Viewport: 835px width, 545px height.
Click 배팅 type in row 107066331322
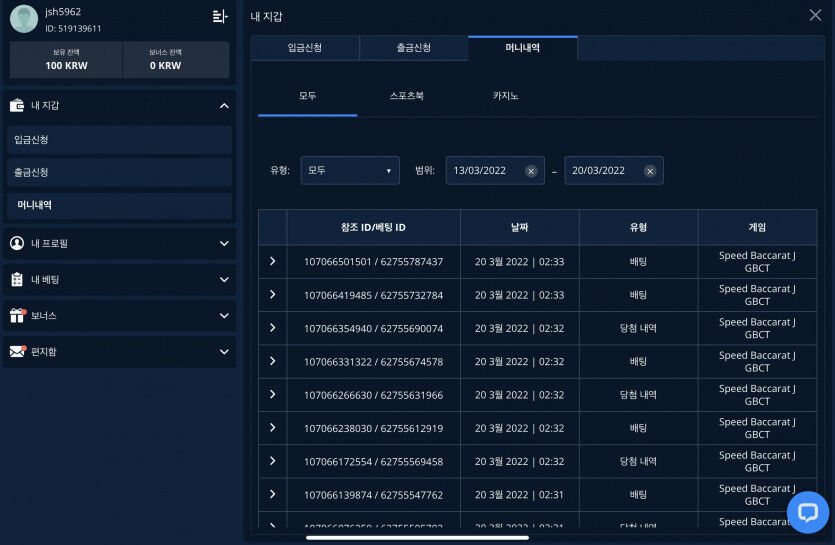pos(638,361)
